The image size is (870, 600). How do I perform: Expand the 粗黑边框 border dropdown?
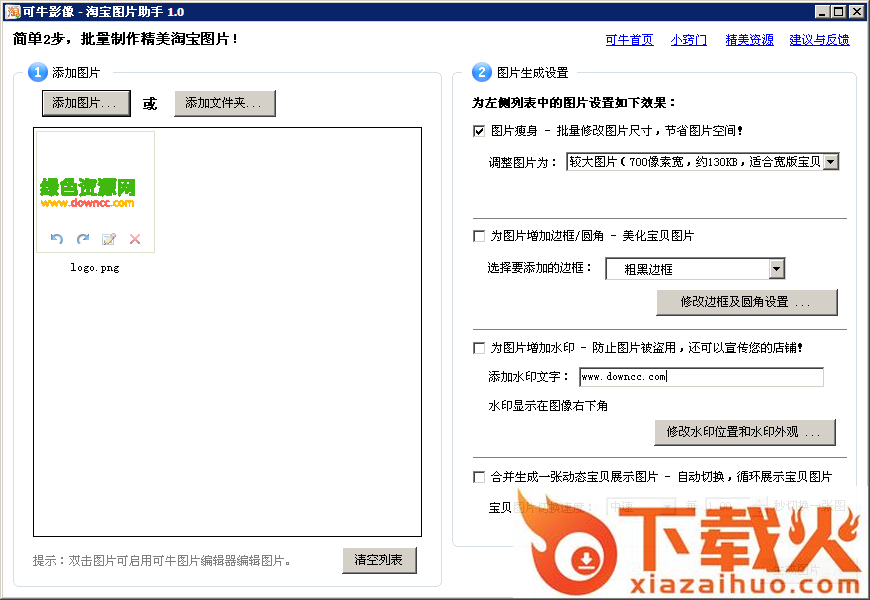pyautogui.click(x=777, y=269)
